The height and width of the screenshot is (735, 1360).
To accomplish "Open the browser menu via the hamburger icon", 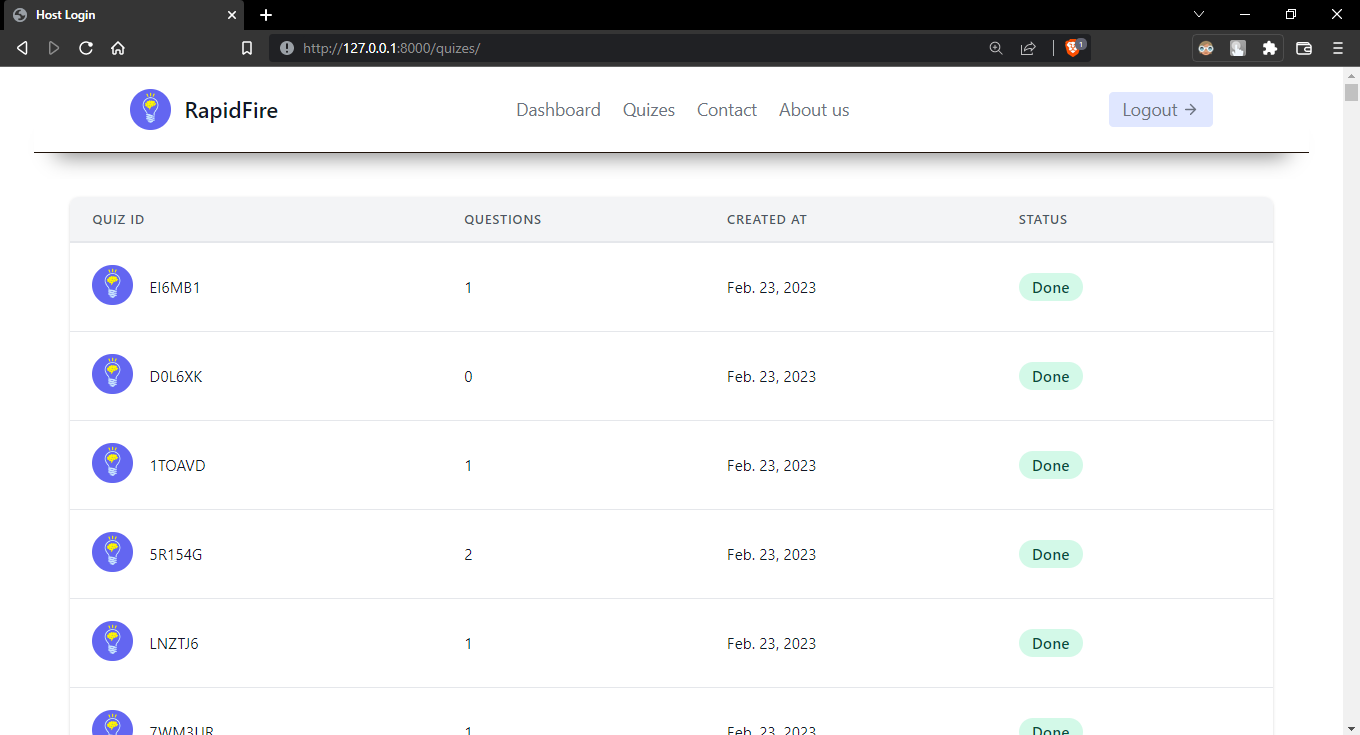I will (1338, 47).
